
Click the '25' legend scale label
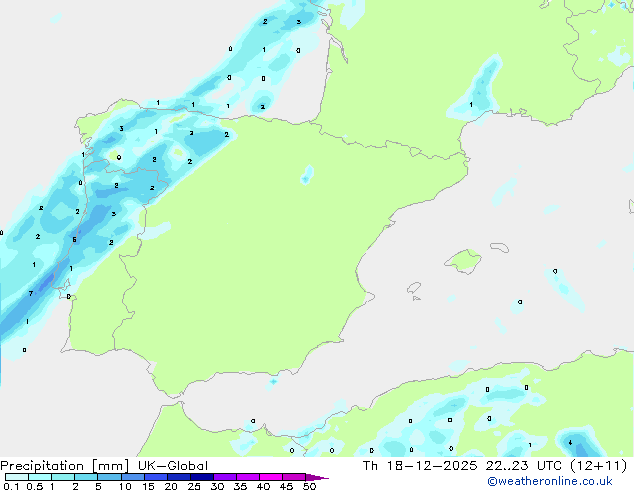coord(194,486)
